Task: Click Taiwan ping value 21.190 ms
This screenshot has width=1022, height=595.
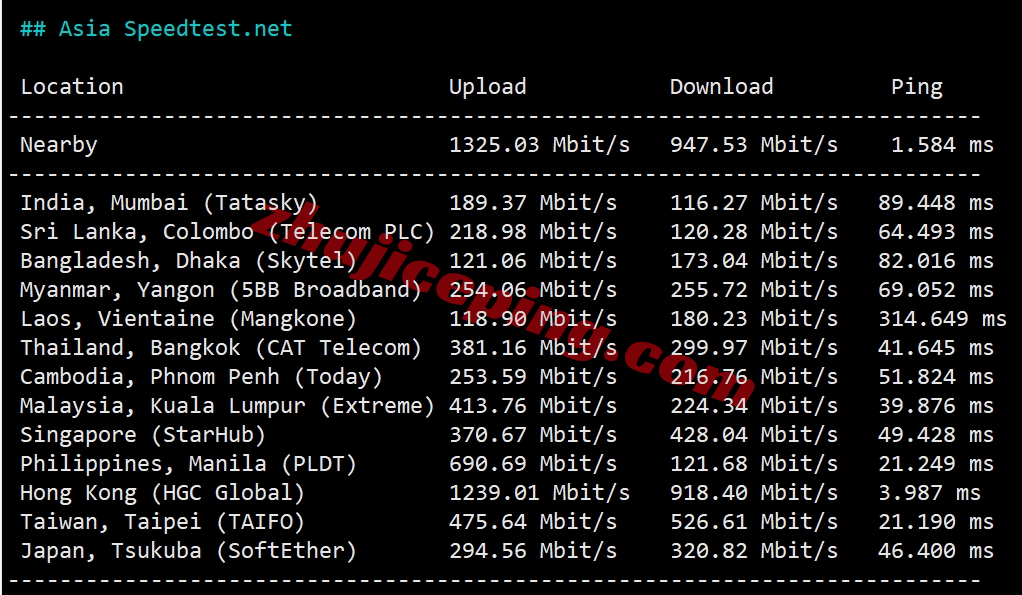Action: [x=936, y=521]
